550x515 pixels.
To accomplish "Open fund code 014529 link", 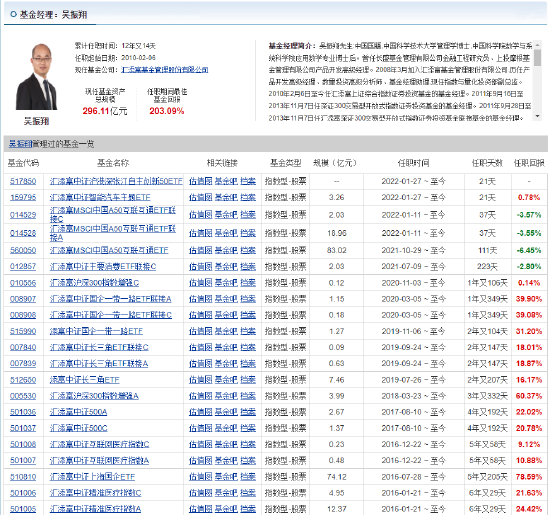I will click(23, 215).
